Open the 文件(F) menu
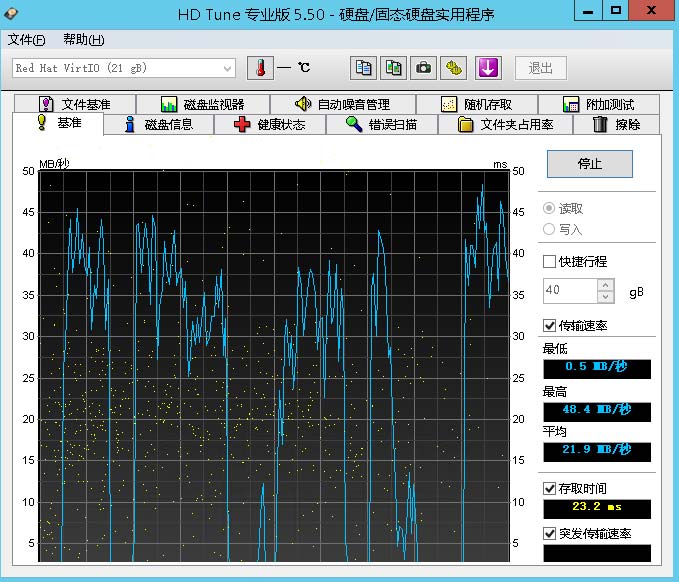This screenshot has height=582, width=679. [26, 40]
